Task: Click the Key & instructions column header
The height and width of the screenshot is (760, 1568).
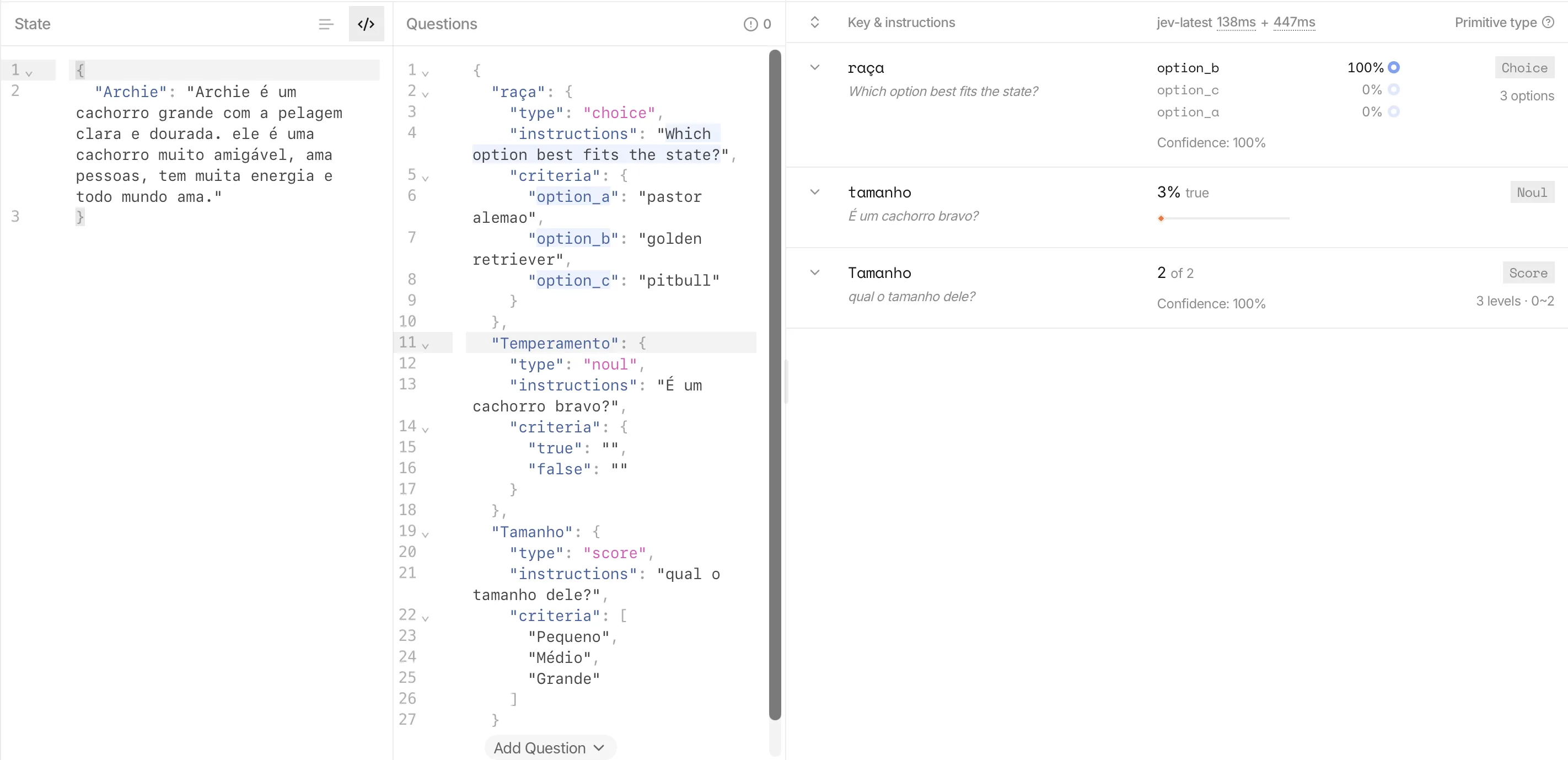Action: pyautogui.click(x=901, y=23)
